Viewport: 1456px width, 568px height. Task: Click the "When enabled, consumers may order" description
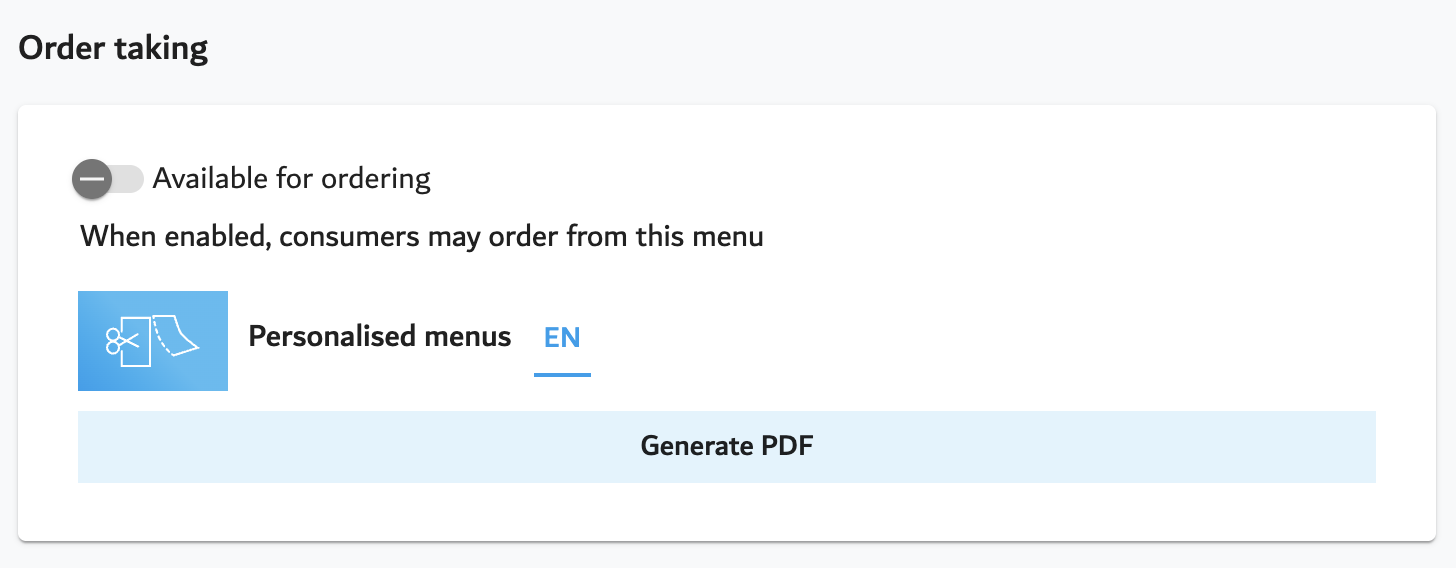[422, 238]
